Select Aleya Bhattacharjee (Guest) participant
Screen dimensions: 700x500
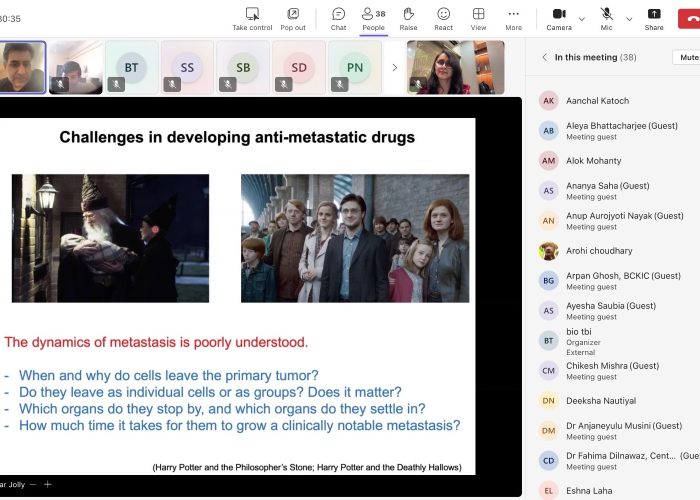pyautogui.click(x=617, y=130)
